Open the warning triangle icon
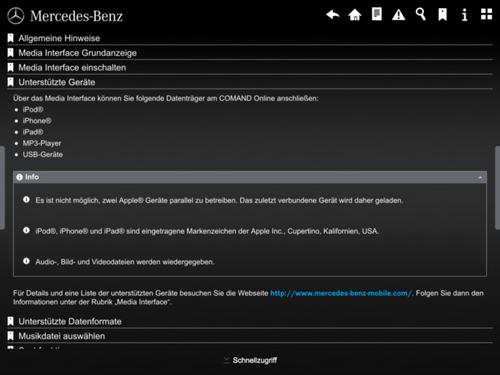Image resolution: width=500 pixels, height=375 pixels. (x=398, y=15)
